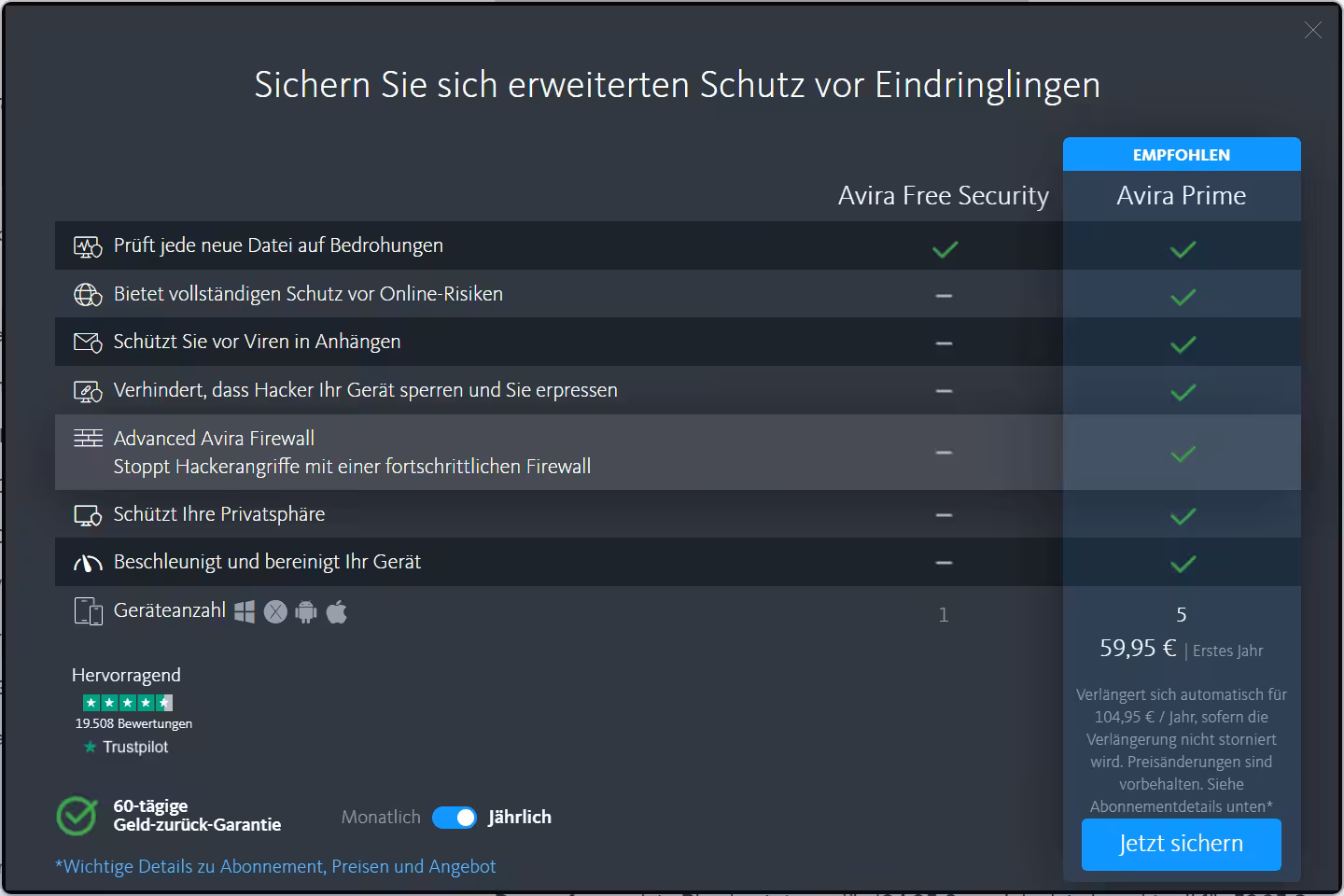Select the Windows logo in the device row

[x=245, y=611]
